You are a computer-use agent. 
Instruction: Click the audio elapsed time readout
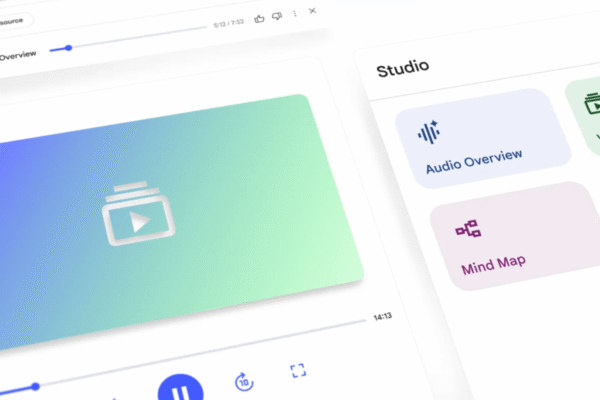click(228, 24)
